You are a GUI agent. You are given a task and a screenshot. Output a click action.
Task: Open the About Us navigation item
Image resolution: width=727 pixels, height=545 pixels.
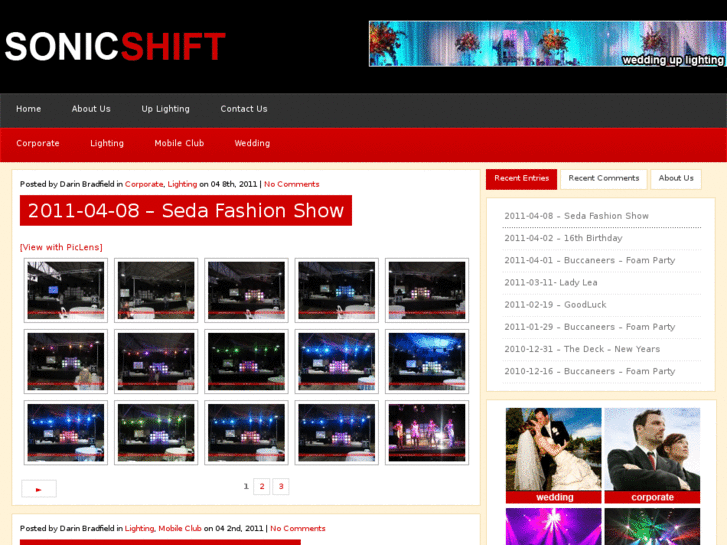pos(91,109)
